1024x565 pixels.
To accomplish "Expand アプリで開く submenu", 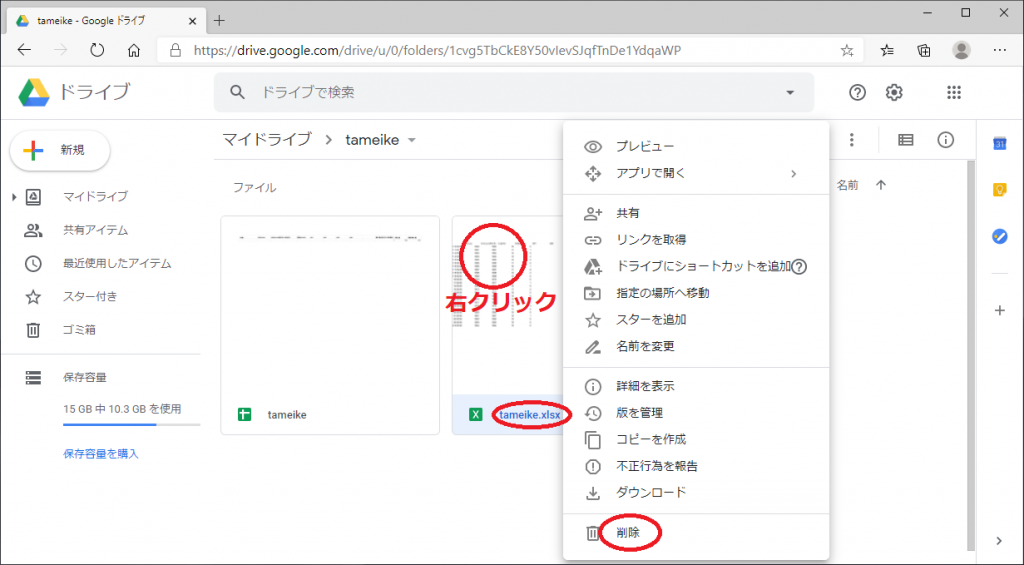I will coord(794,173).
